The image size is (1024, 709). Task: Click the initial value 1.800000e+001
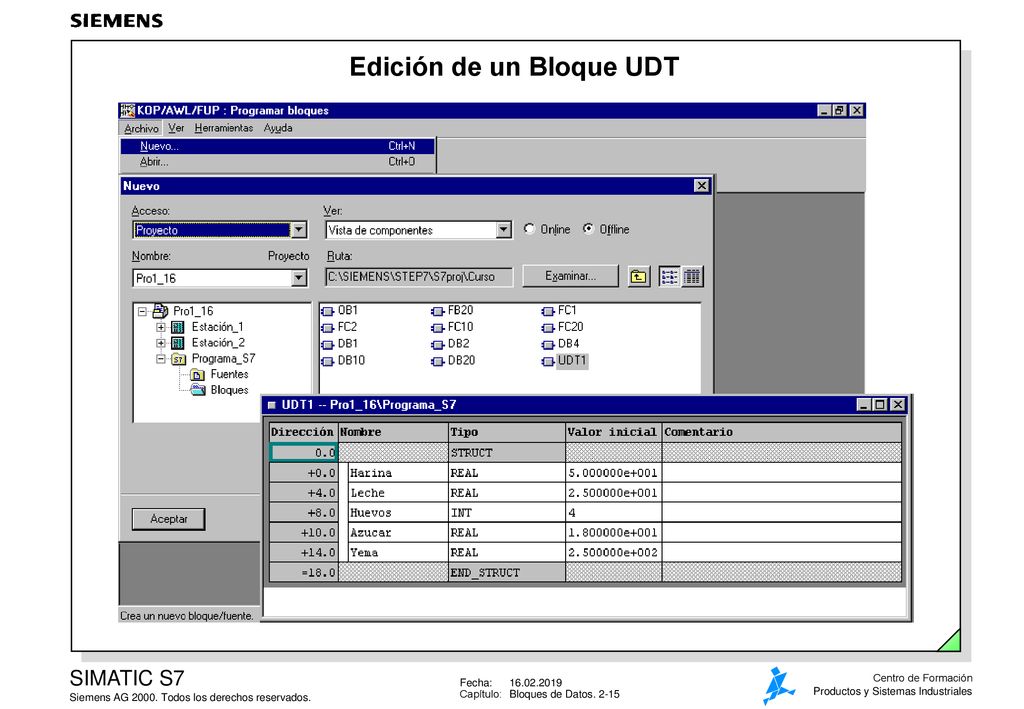pyautogui.click(x=613, y=533)
